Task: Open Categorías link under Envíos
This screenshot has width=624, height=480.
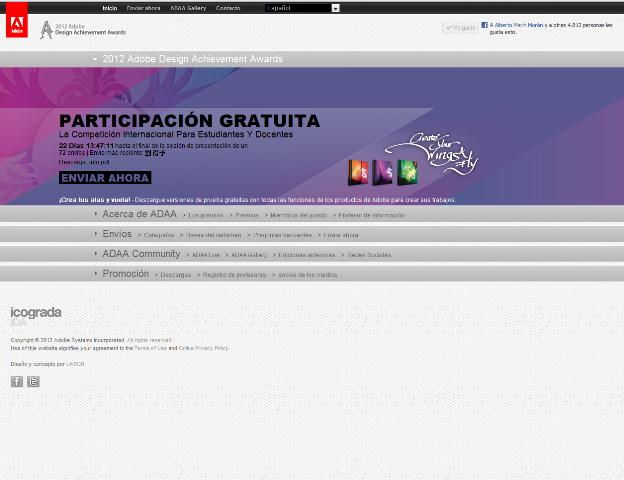Action: click(x=159, y=235)
